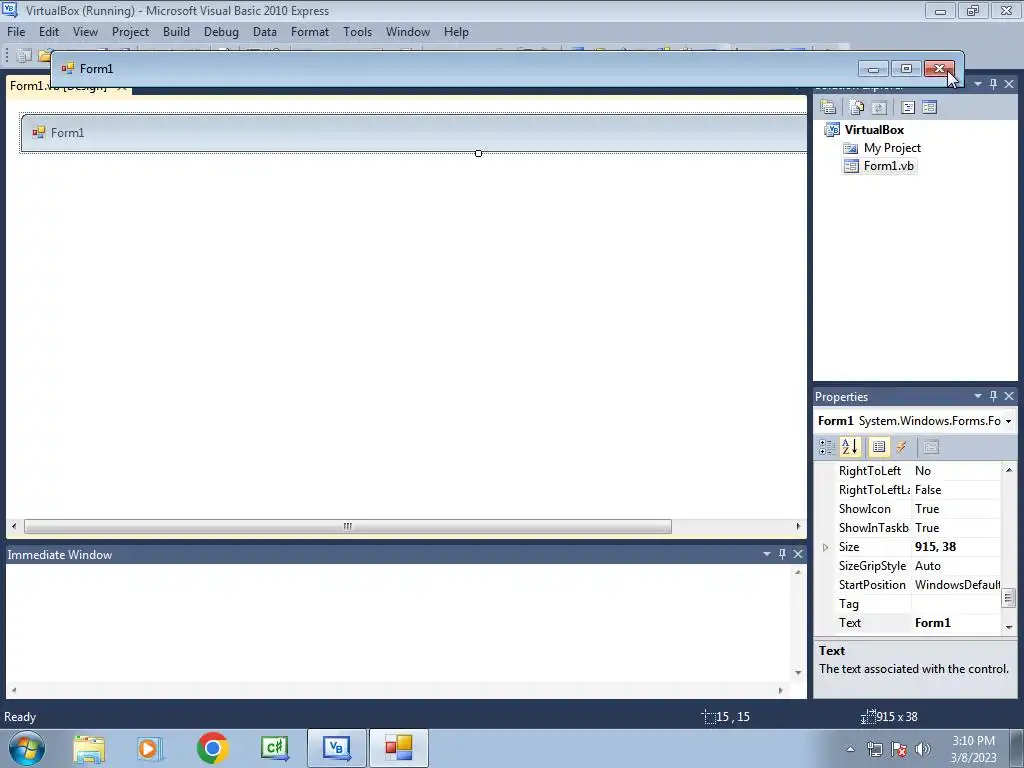The width and height of the screenshot is (1024, 768).
Task: Show the Properties list button
Action: (x=879, y=447)
